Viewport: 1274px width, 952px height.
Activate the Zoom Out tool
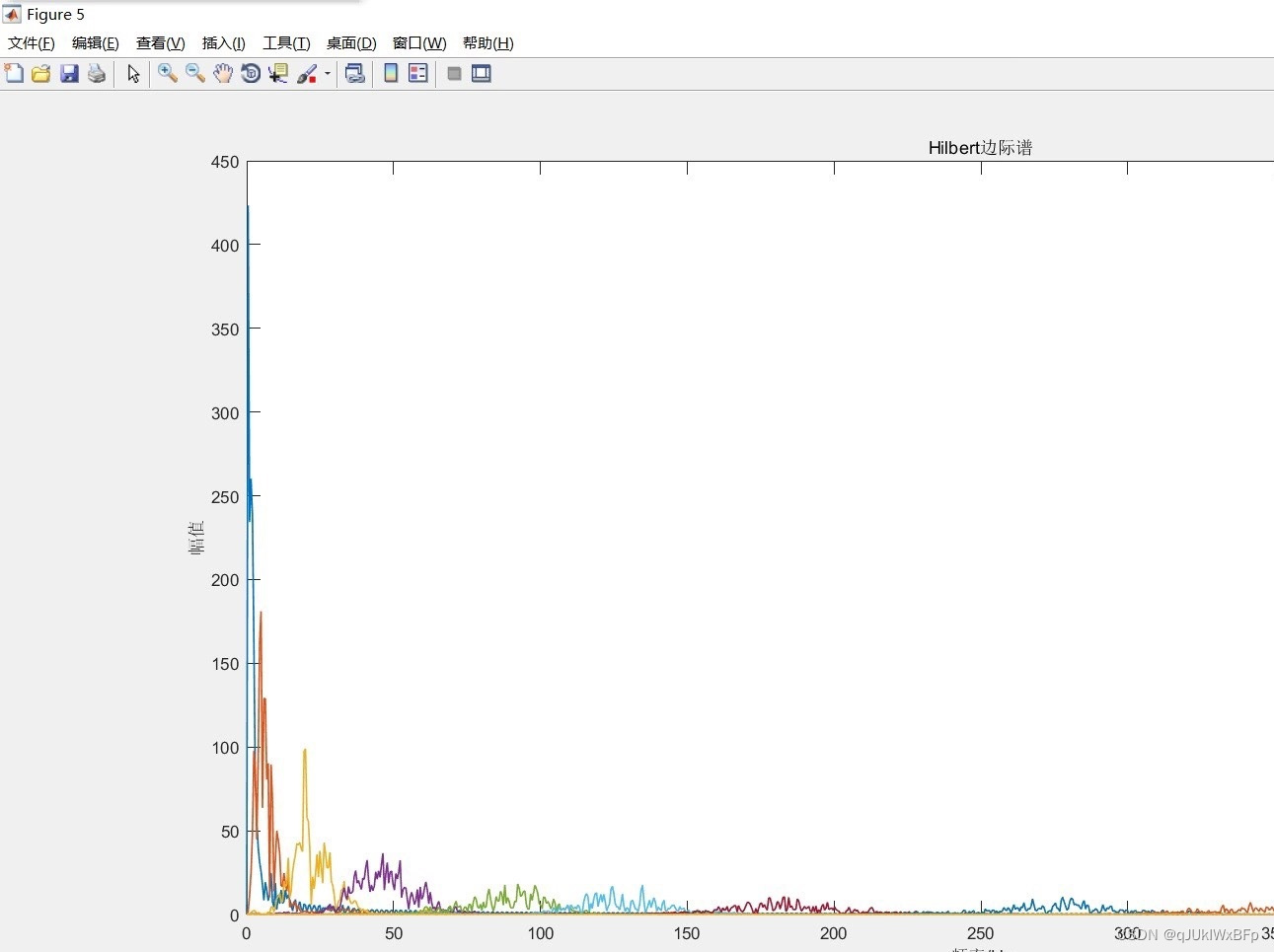click(x=195, y=73)
